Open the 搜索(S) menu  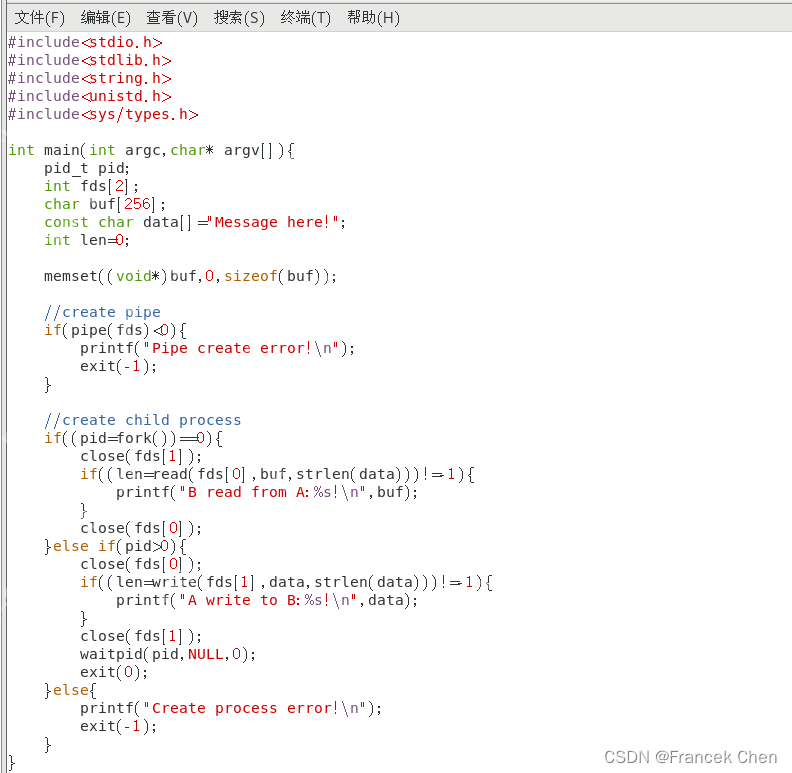point(239,18)
